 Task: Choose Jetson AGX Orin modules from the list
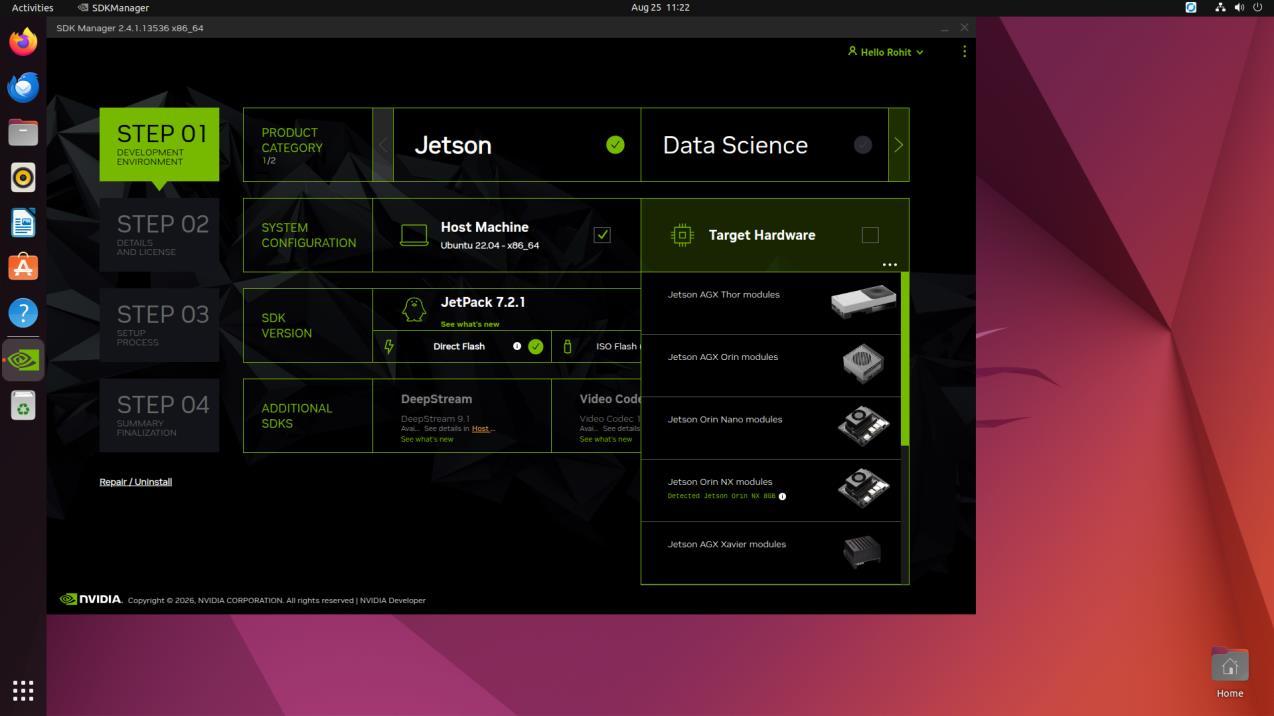point(771,365)
